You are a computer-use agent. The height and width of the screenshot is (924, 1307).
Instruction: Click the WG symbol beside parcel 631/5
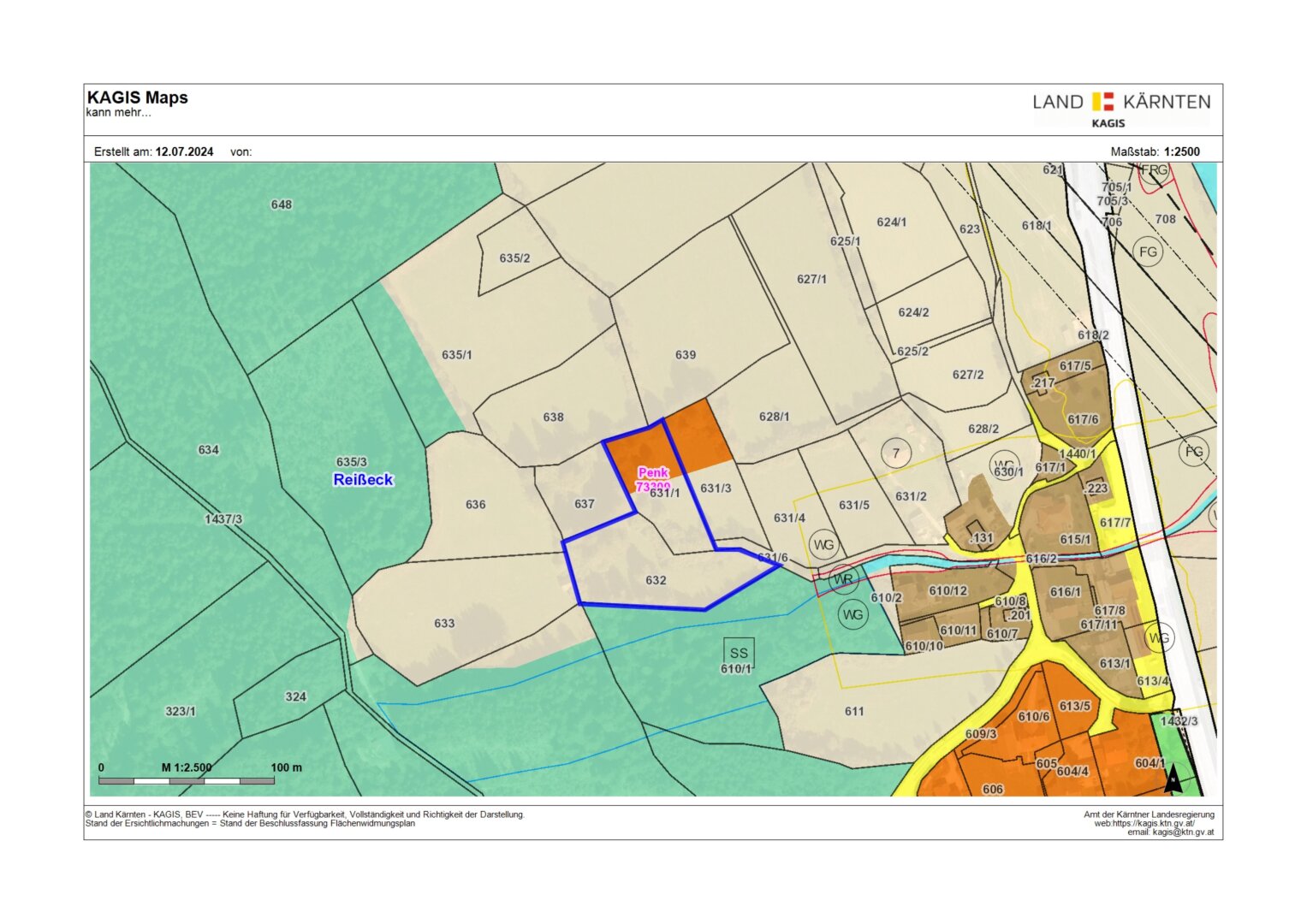(823, 545)
